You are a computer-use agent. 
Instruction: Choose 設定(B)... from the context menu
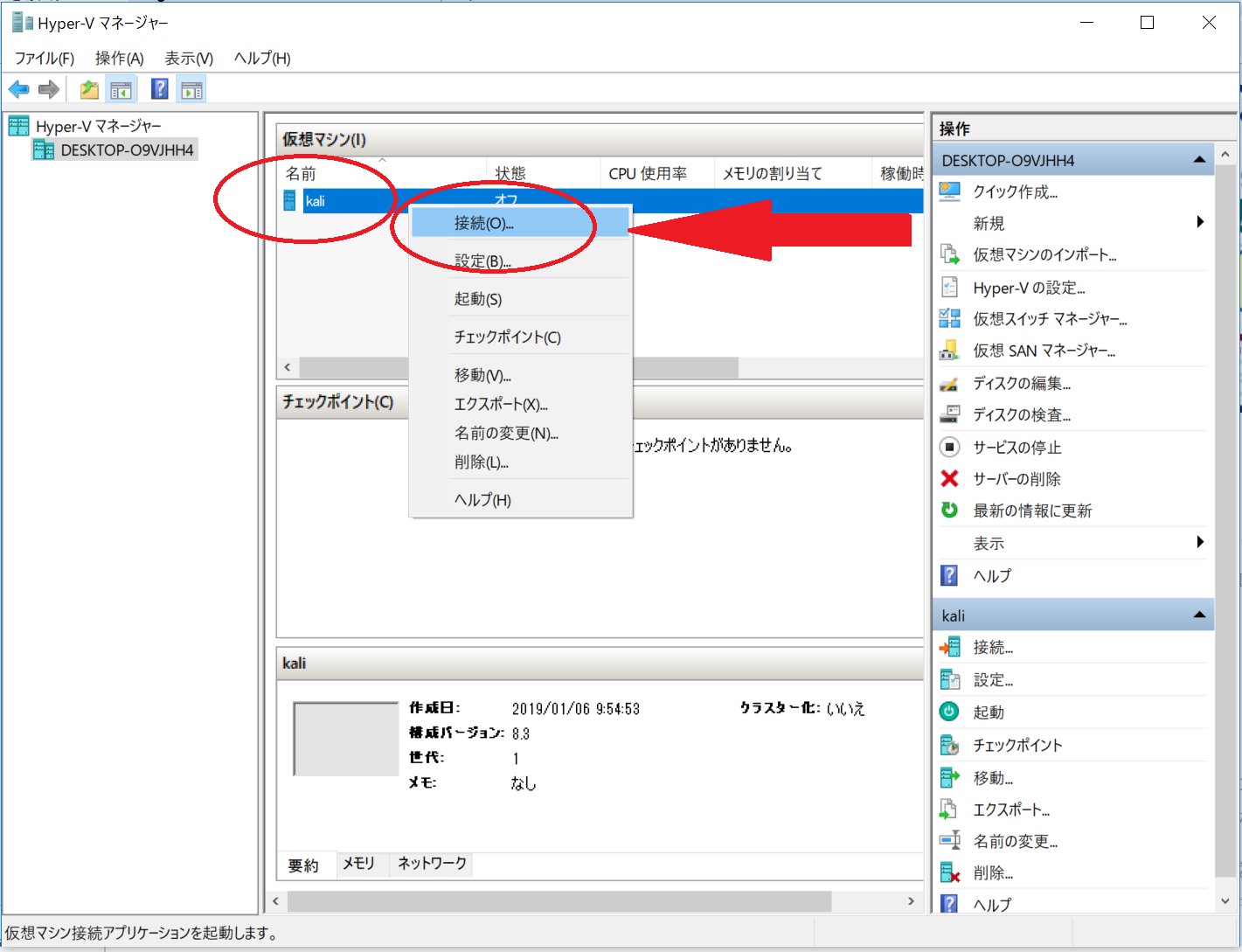(x=482, y=261)
